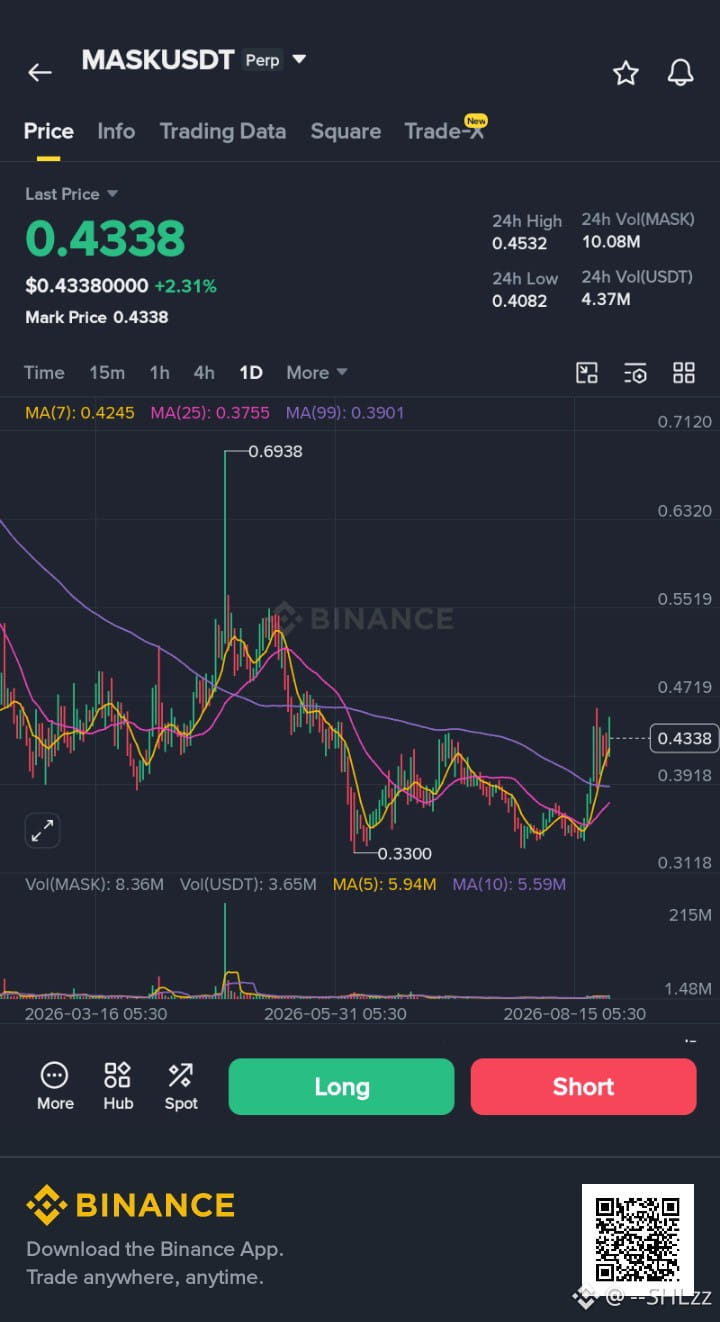The height and width of the screenshot is (1322, 720).
Task: Click the Perp contract type badge
Action: tap(263, 60)
